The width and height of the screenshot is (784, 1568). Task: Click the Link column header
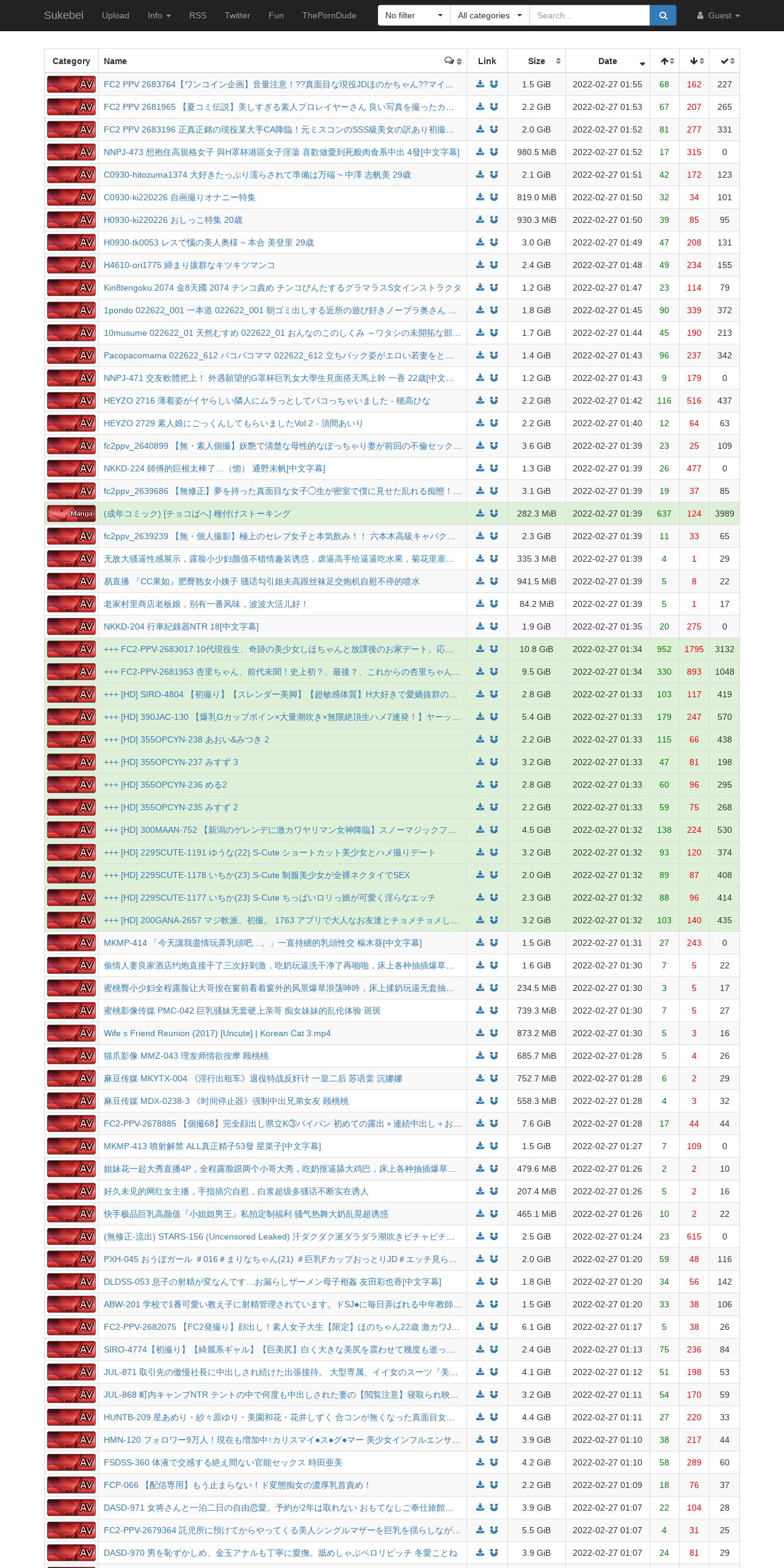pyautogui.click(x=487, y=61)
